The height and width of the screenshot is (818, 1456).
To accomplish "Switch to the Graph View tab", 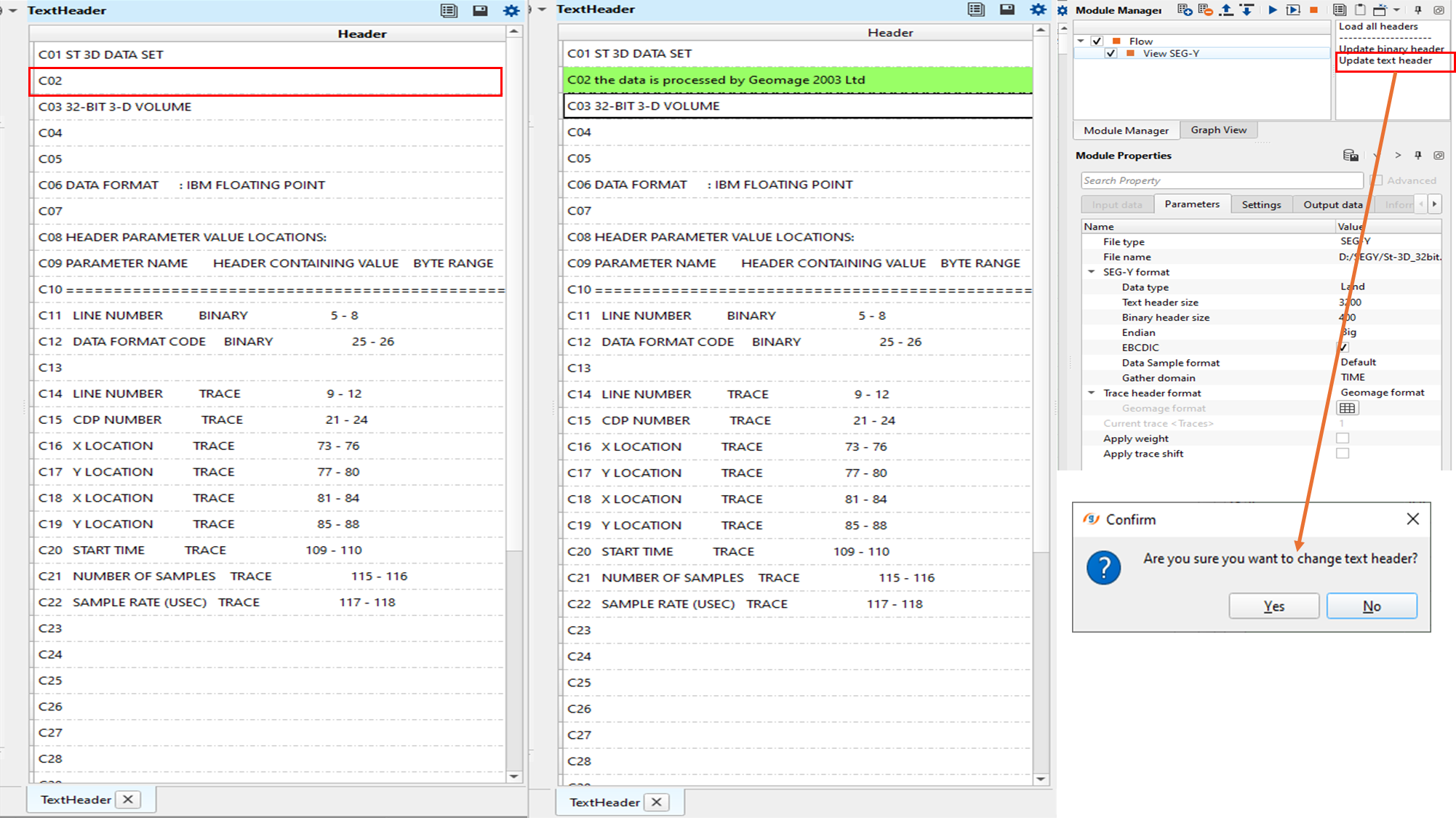I will click(x=1218, y=130).
